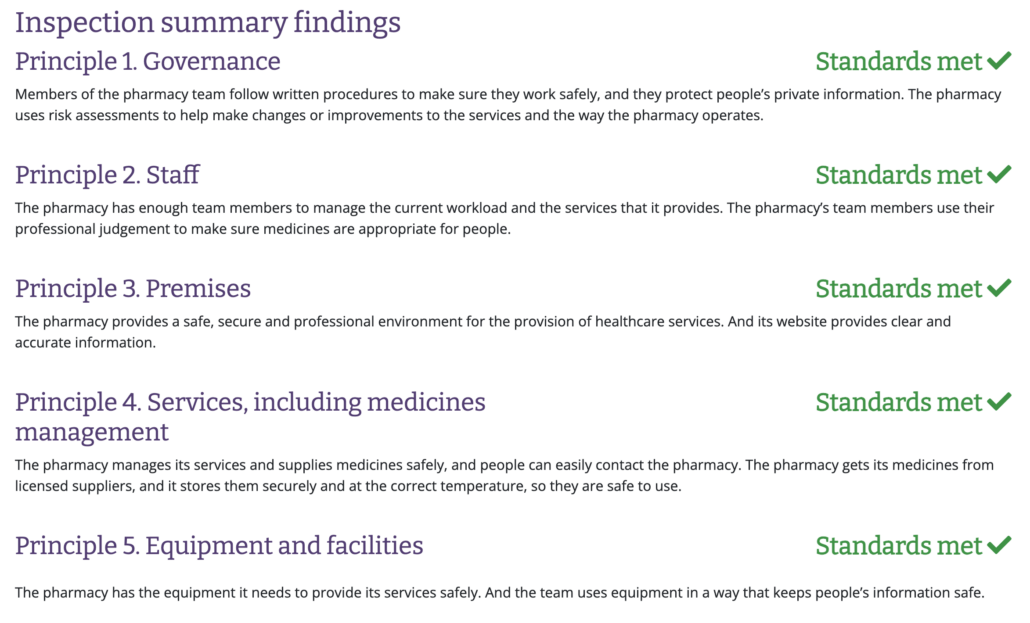
Task: Click the paragraph about licensed suppliers
Action: point(504,475)
